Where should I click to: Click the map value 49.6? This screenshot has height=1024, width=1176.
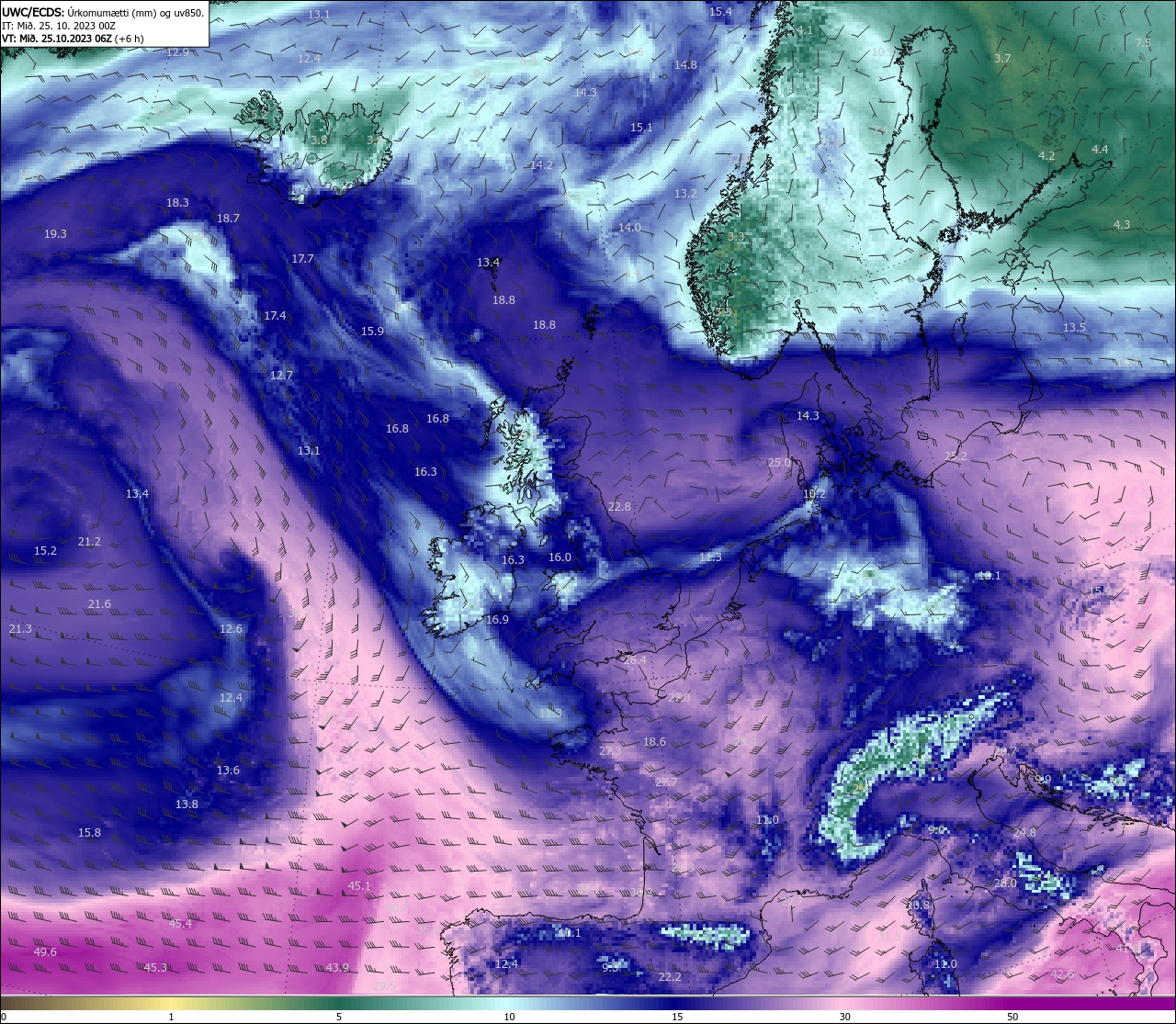[x=45, y=952]
